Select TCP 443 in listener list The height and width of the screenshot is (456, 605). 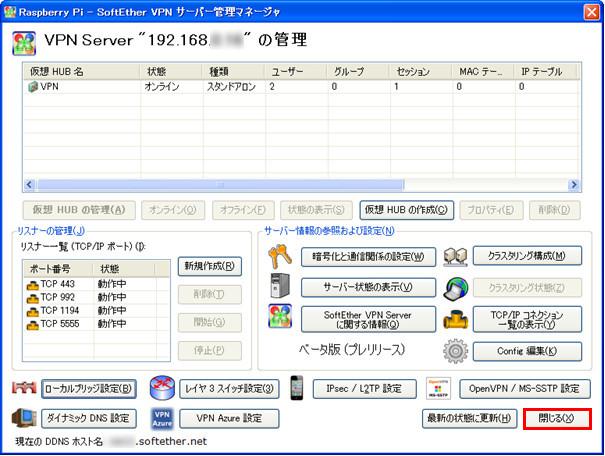coord(57,284)
